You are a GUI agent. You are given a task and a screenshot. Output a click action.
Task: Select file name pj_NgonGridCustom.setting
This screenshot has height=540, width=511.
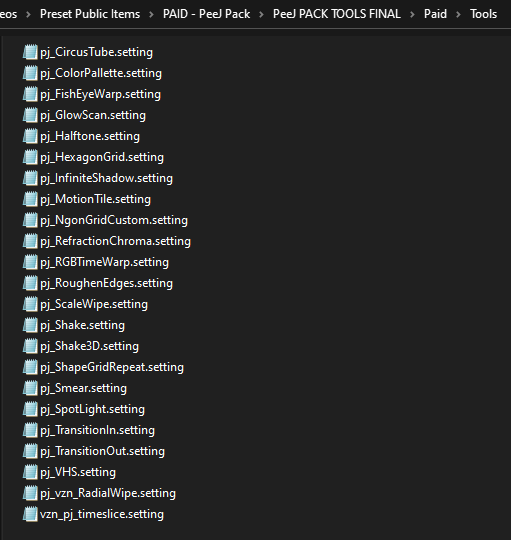click(114, 220)
